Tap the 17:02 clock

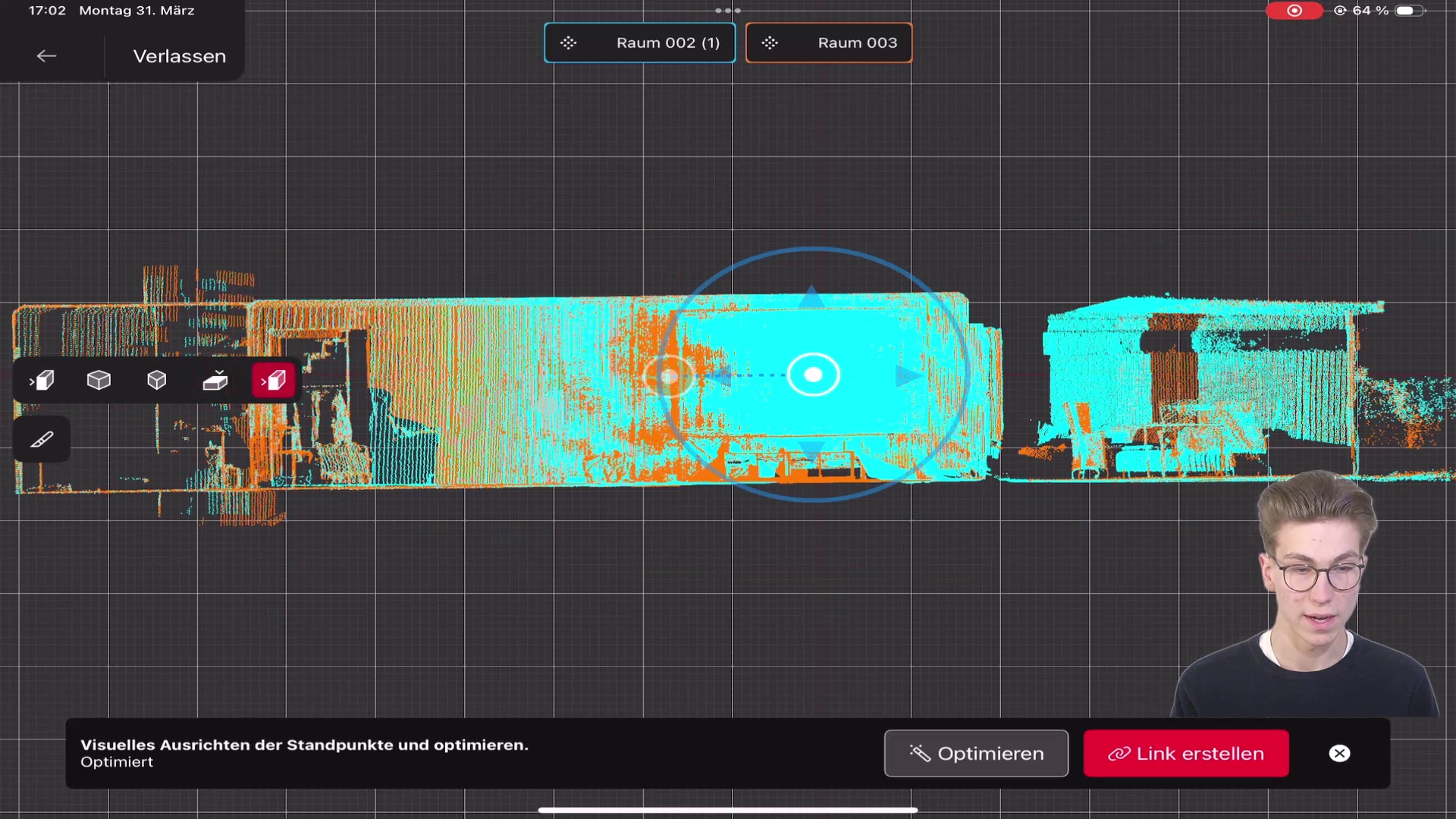click(47, 11)
